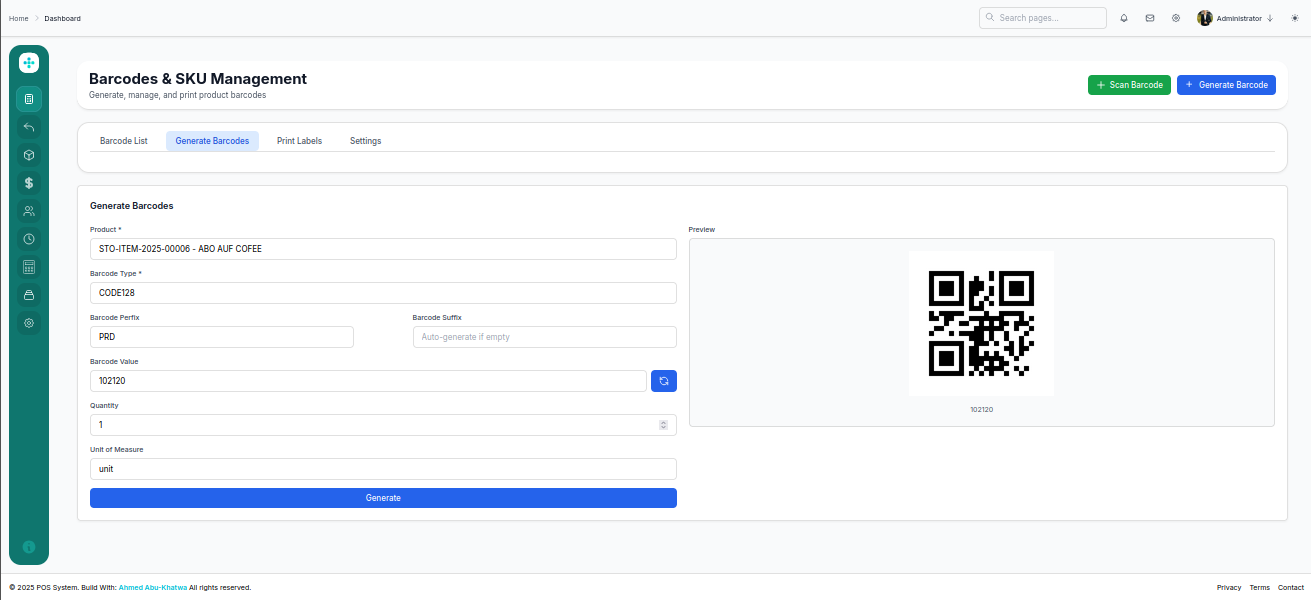Open the cash drawer sidebar icon
Viewport: 1311px width, 600px height.
(x=29, y=295)
